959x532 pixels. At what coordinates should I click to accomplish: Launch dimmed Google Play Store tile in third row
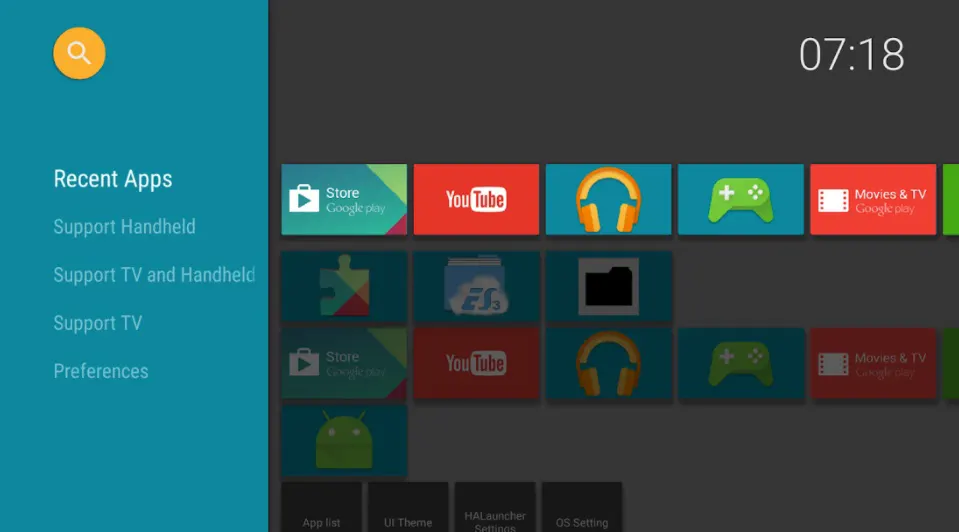[x=344, y=363]
